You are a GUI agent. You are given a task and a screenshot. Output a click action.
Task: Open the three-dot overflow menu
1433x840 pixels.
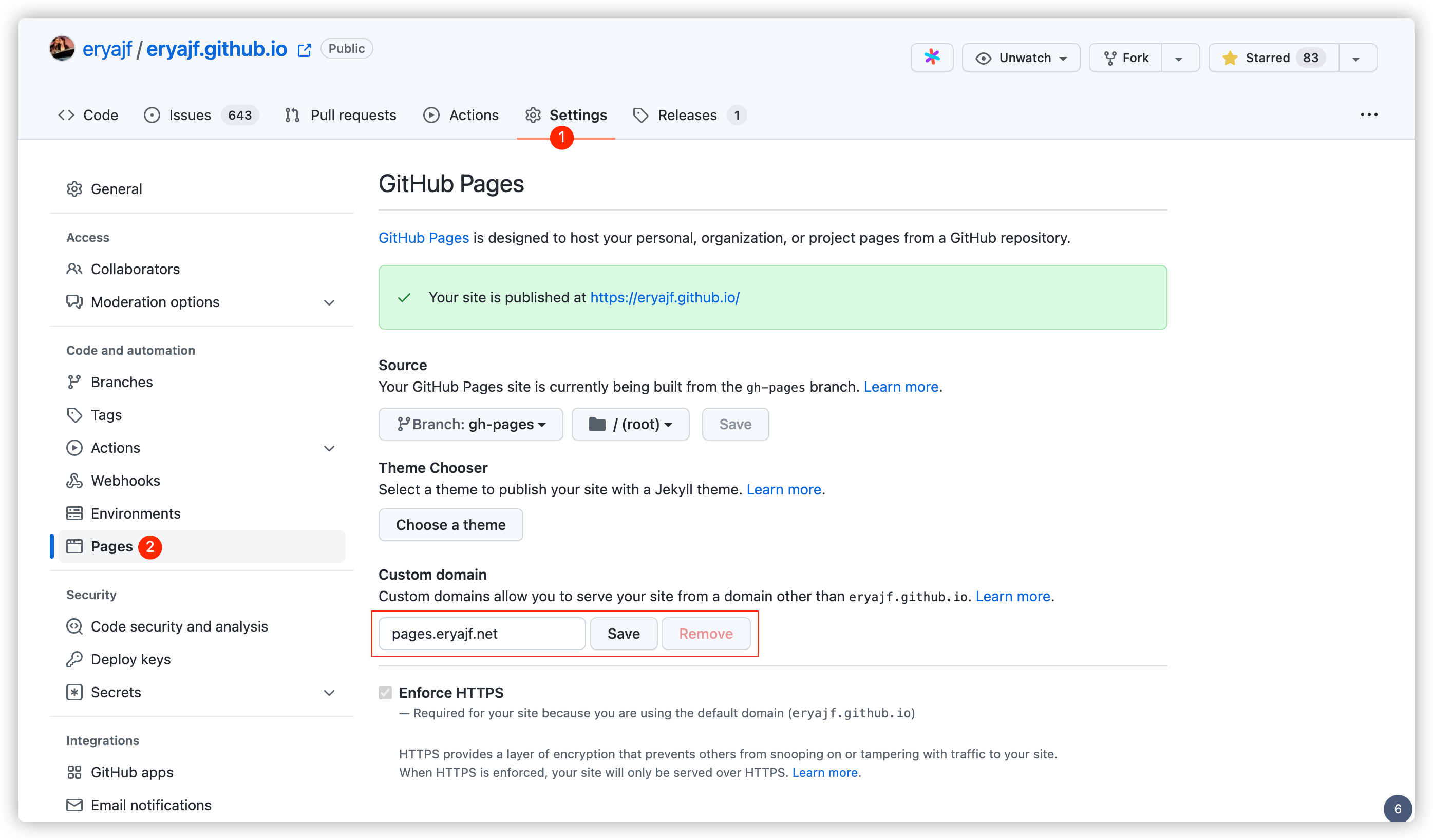pos(1369,115)
